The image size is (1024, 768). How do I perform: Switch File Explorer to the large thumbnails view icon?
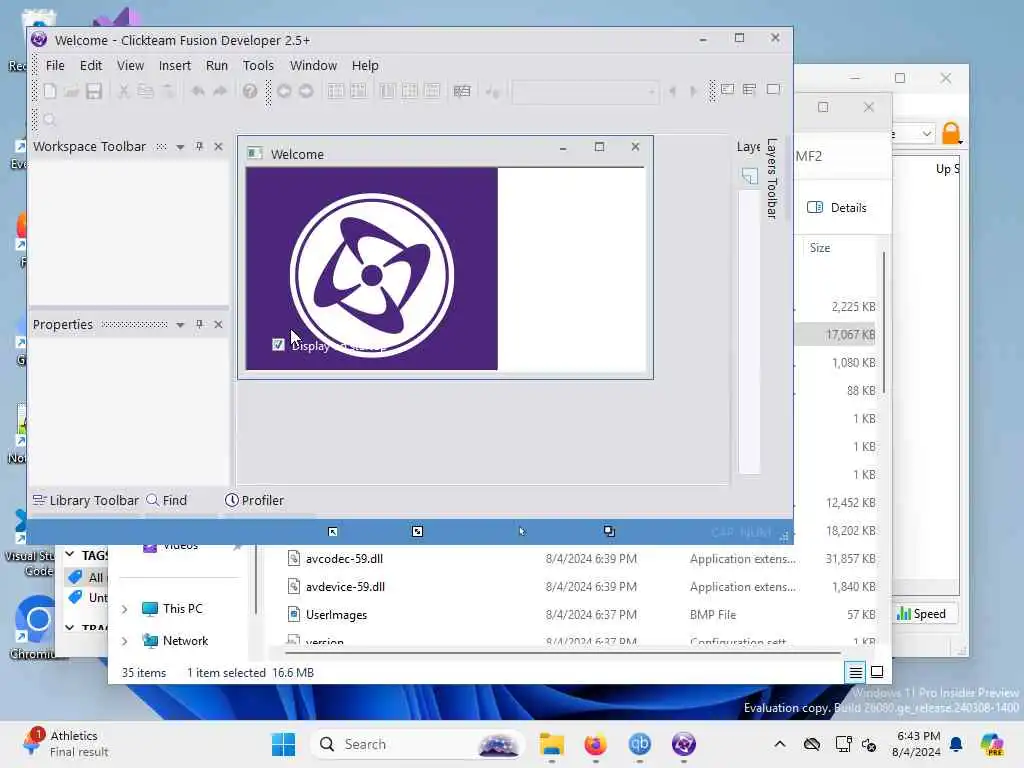[877, 672]
